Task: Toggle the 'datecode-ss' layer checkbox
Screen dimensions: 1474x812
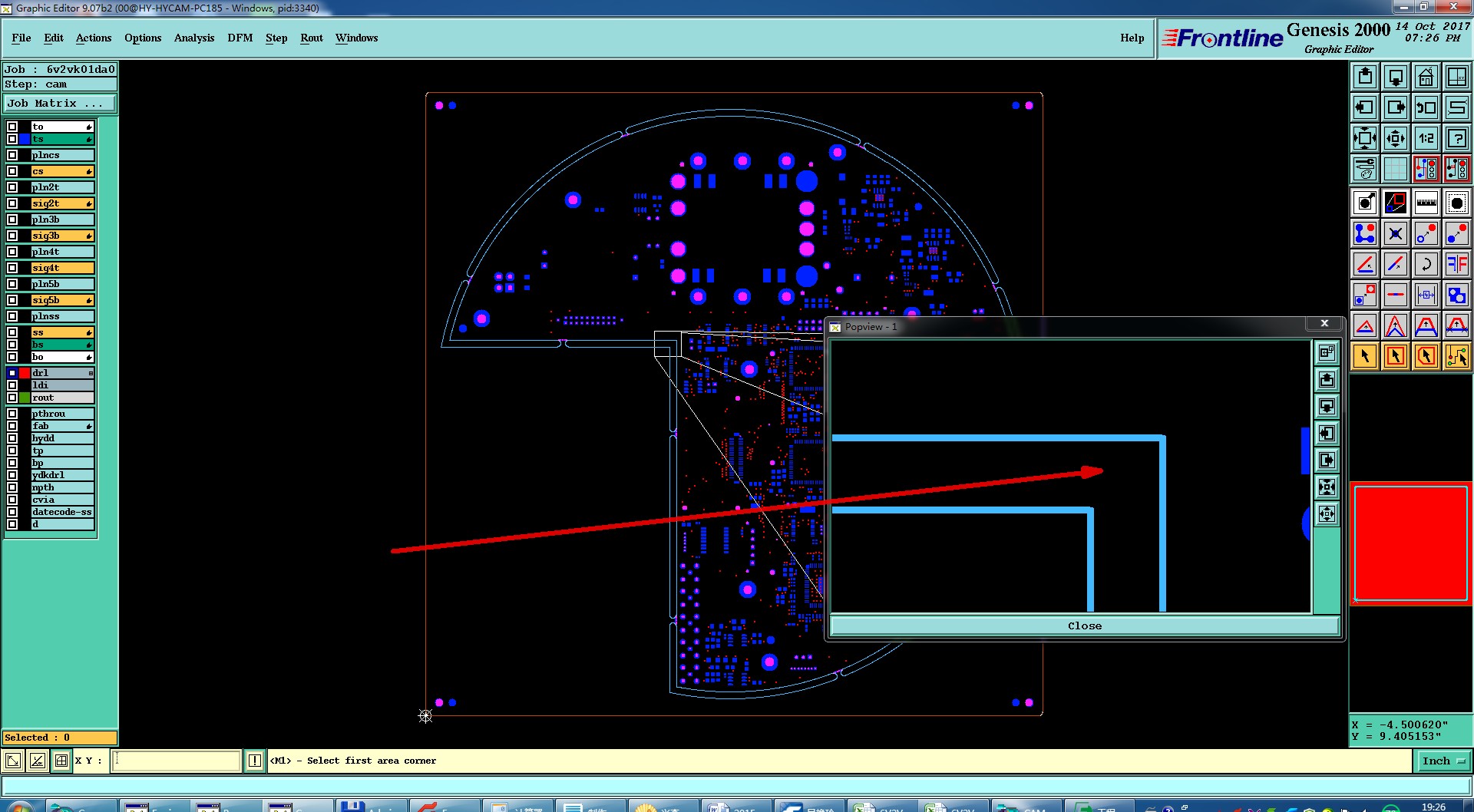Action: click(12, 512)
